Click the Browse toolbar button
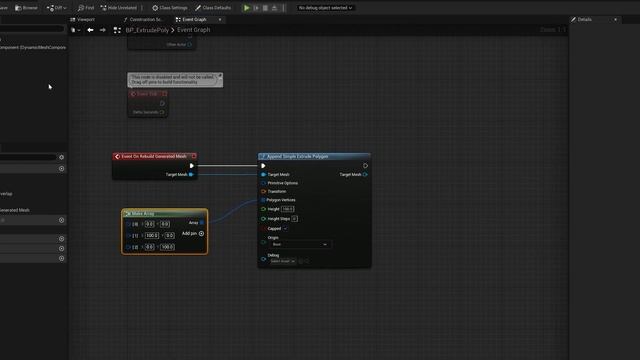The image size is (640, 360). coord(26,8)
